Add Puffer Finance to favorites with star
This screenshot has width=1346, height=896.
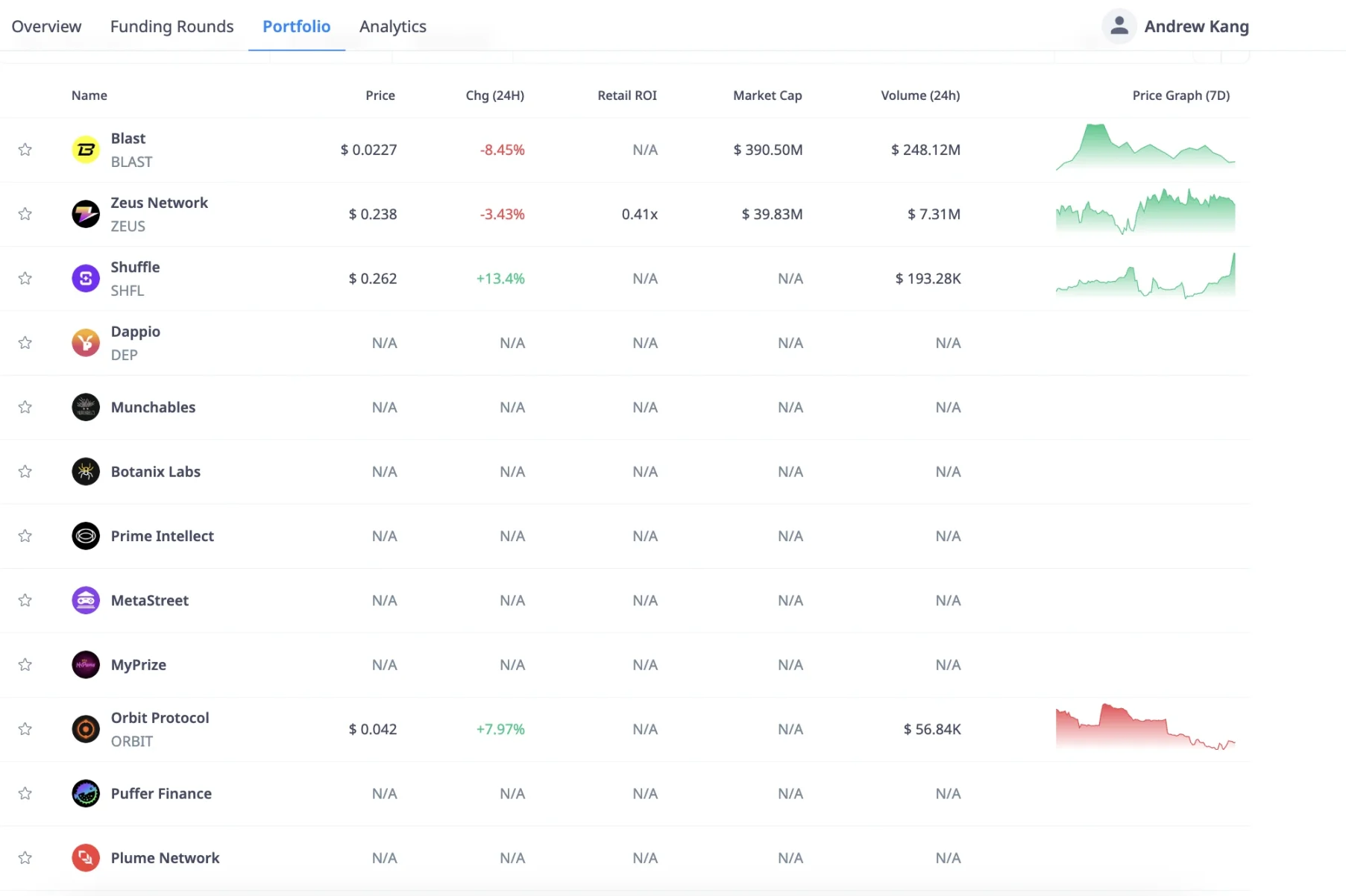[25, 793]
